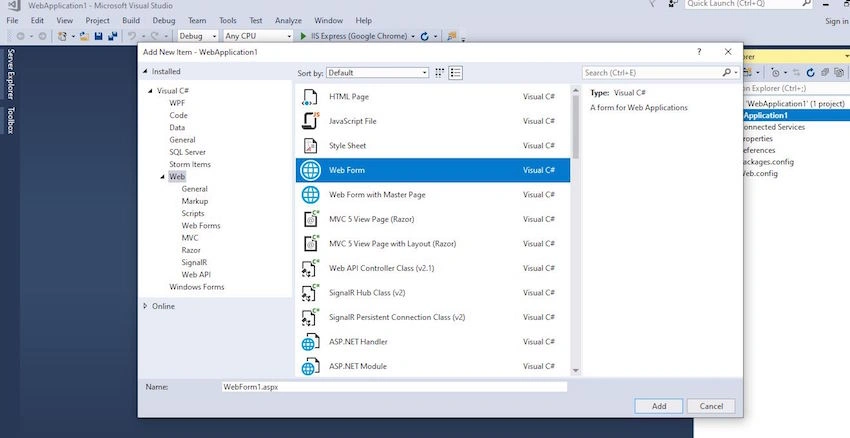The height and width of the screenshot is (438, 850).
Task: Open the Project menu
Action: (x=98, y=21)
